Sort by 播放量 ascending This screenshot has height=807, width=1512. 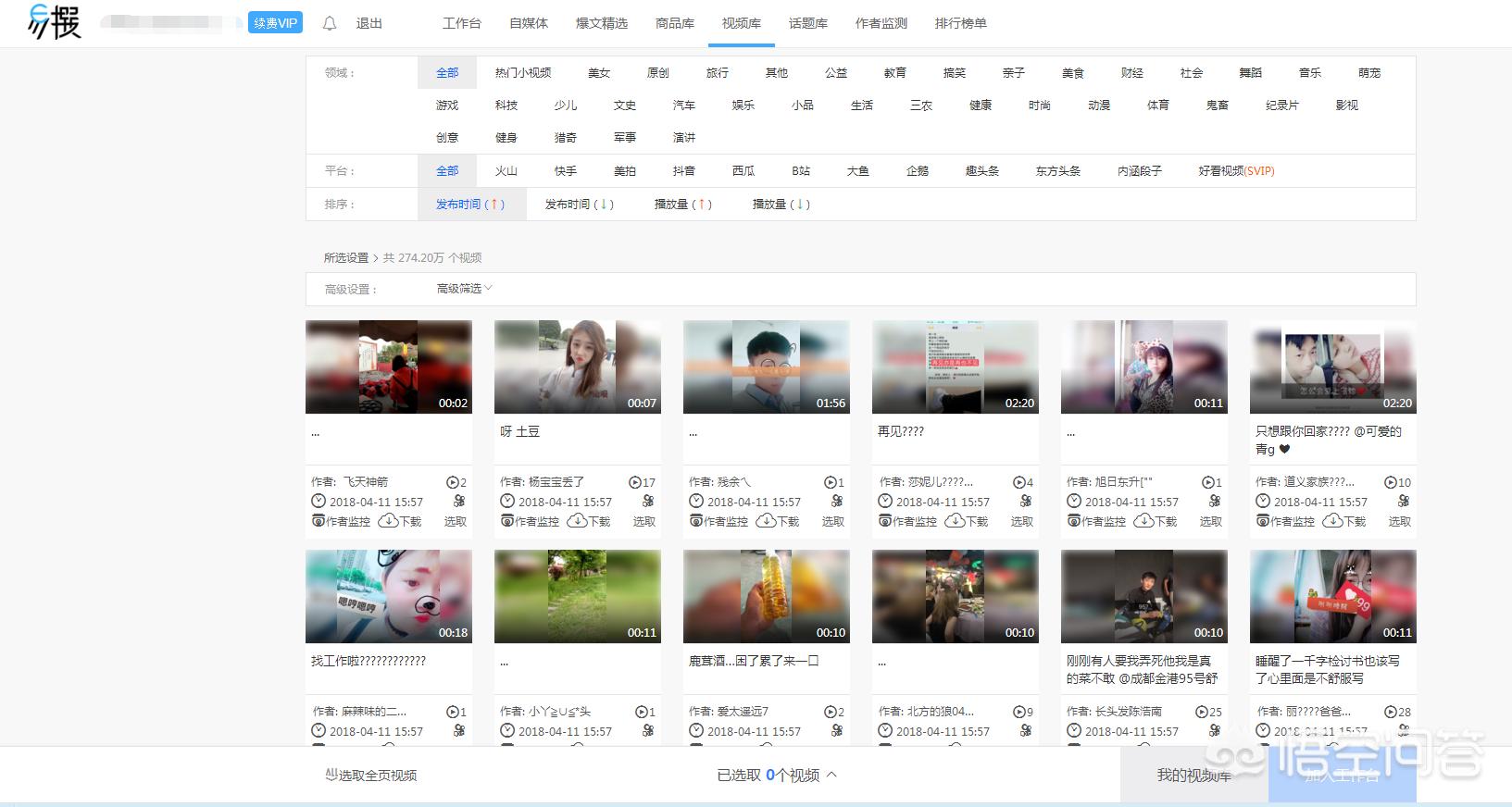[x=682, y=204]
